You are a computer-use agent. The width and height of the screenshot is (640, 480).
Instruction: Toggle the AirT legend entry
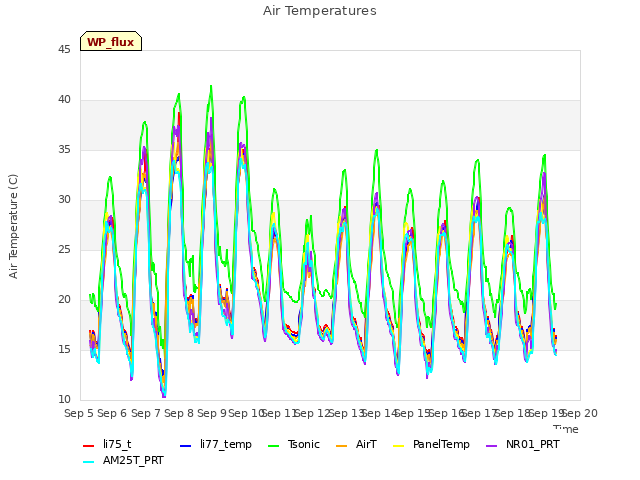point(356,444)
